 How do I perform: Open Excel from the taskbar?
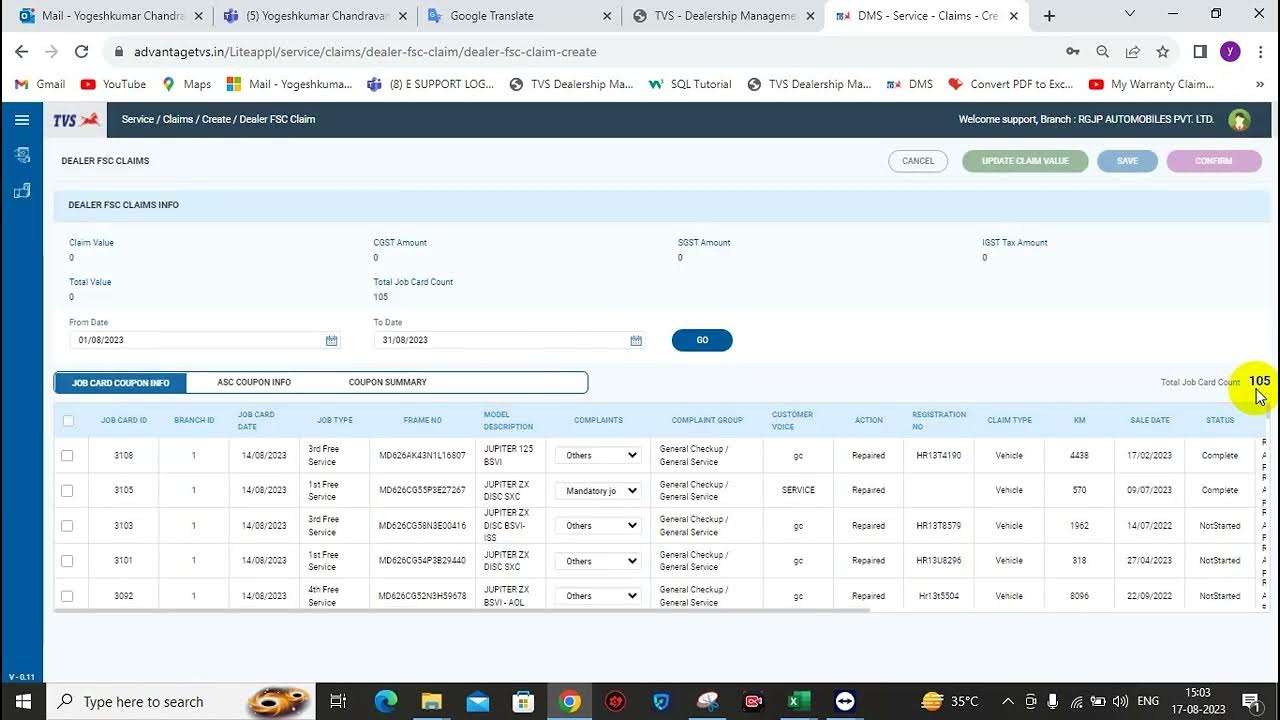(x=798, y=701)
